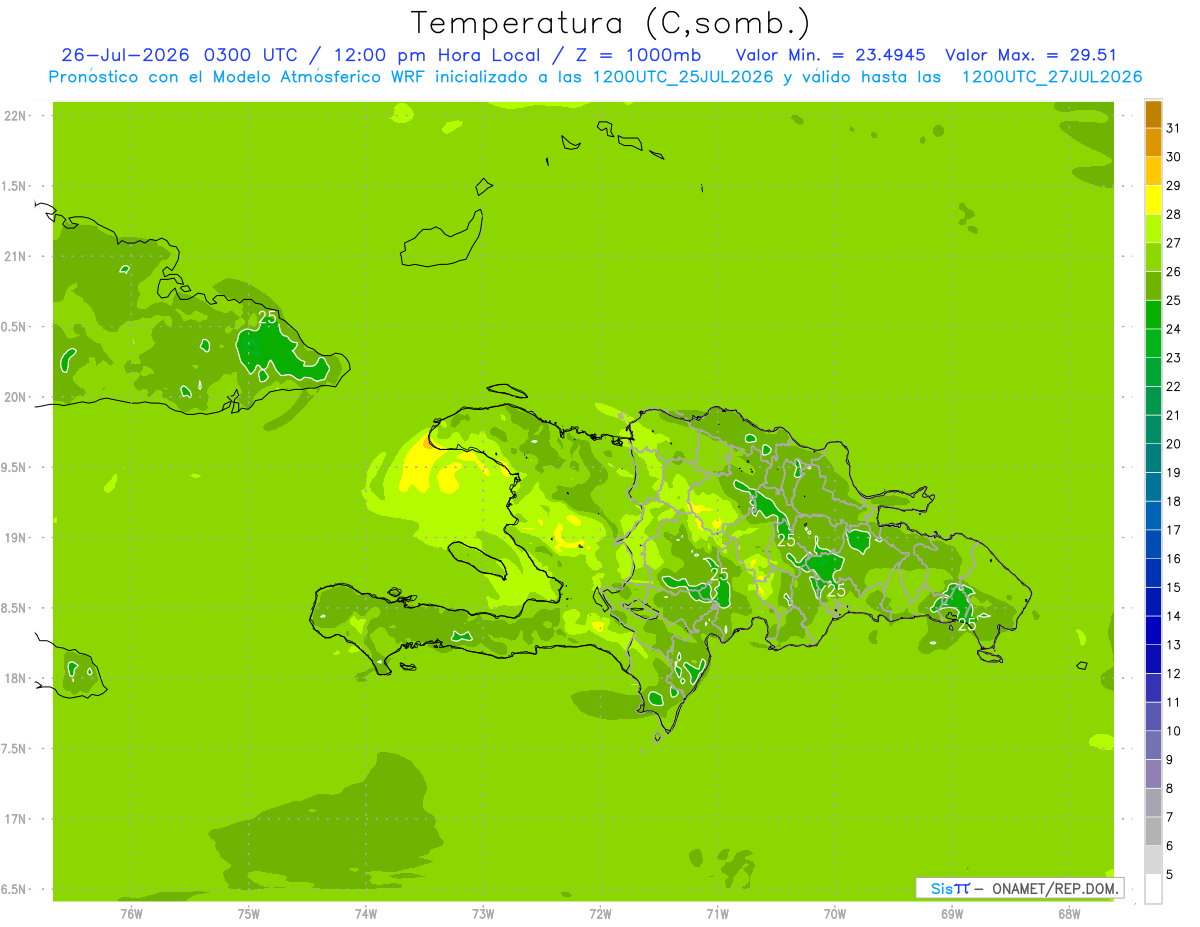
Task: Click the '19N' latitude axis label
Action: click(x=15, y=537)
